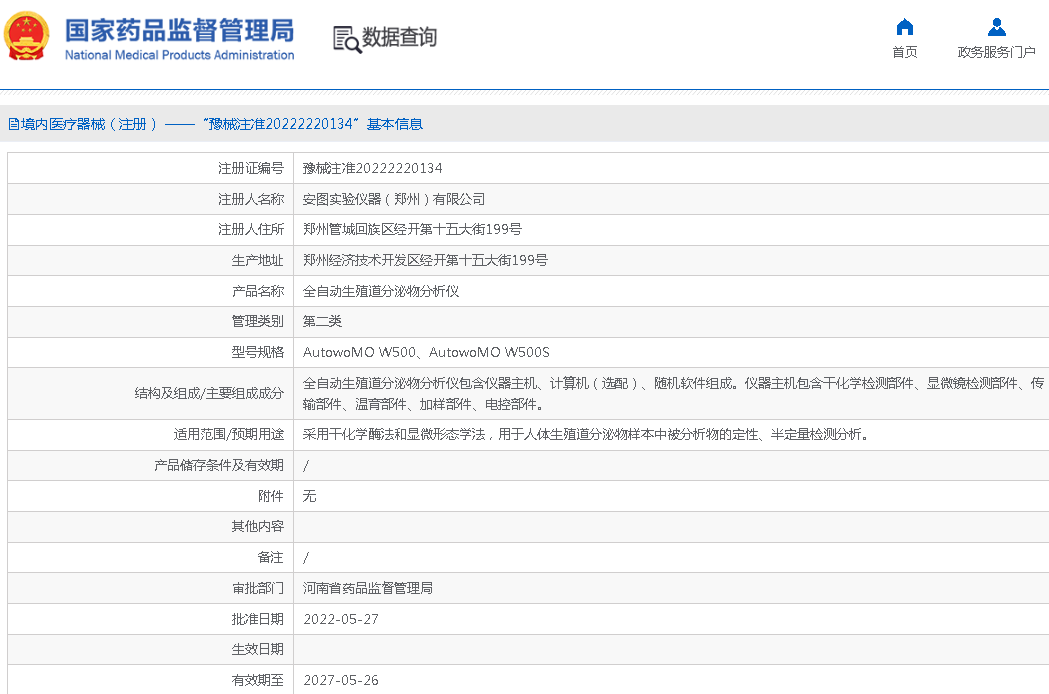Image resolution: width=1049 pixels, height=694 pixels.
Task: Click the 国家药品监督管理局 title
Action: click(179, 31)
